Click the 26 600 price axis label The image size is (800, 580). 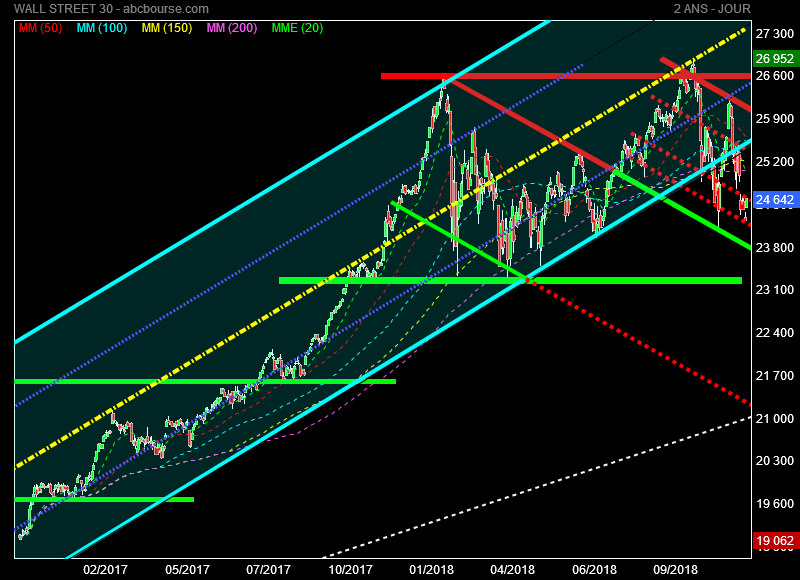coord(774,75)
